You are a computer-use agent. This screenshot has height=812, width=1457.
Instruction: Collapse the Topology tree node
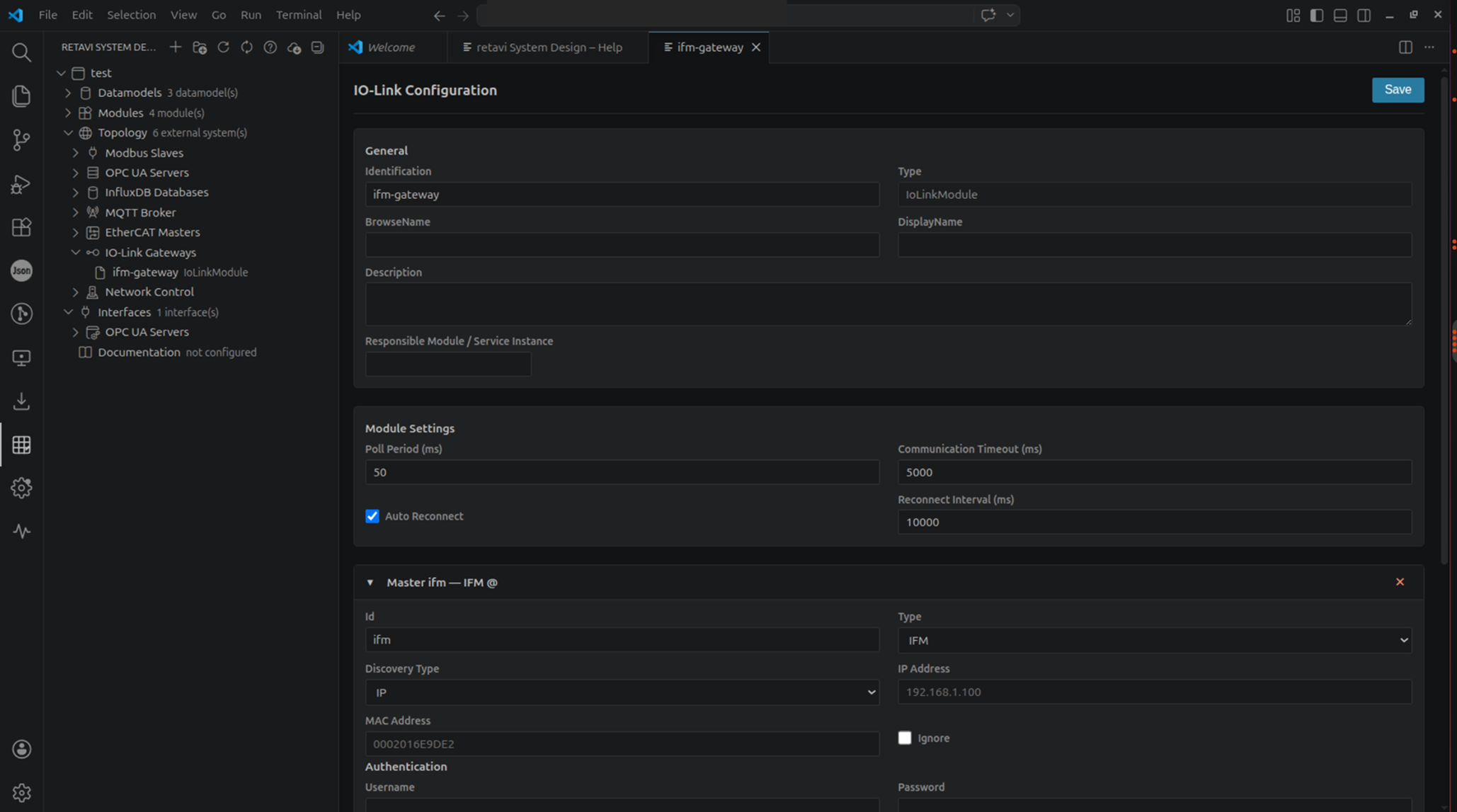tap(68, 132)
